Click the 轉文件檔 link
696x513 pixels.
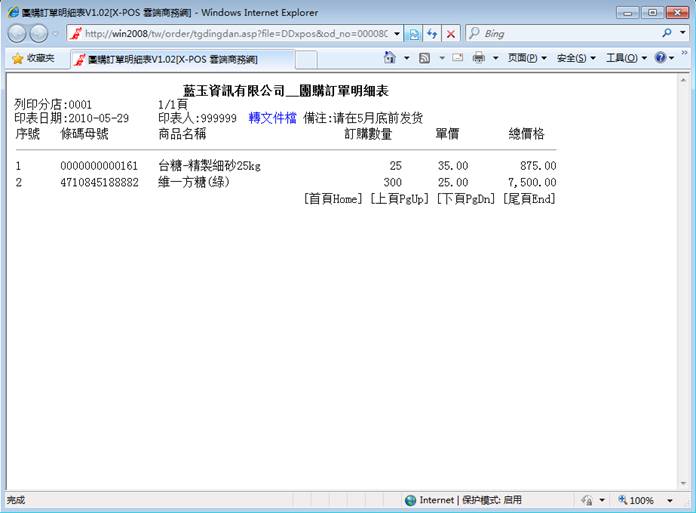(x=272, y=117)
